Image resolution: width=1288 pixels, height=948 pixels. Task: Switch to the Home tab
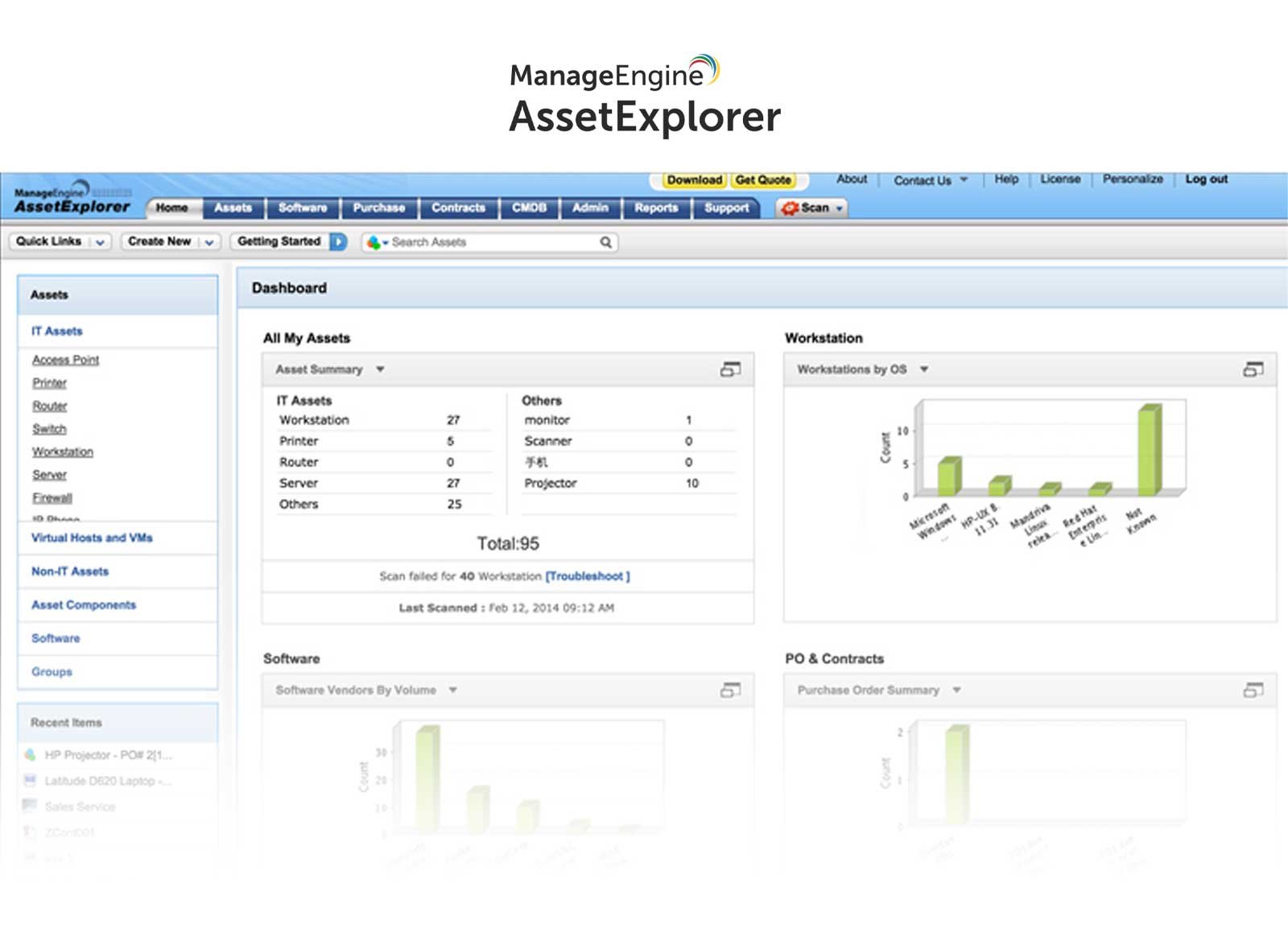coord(172,208)
